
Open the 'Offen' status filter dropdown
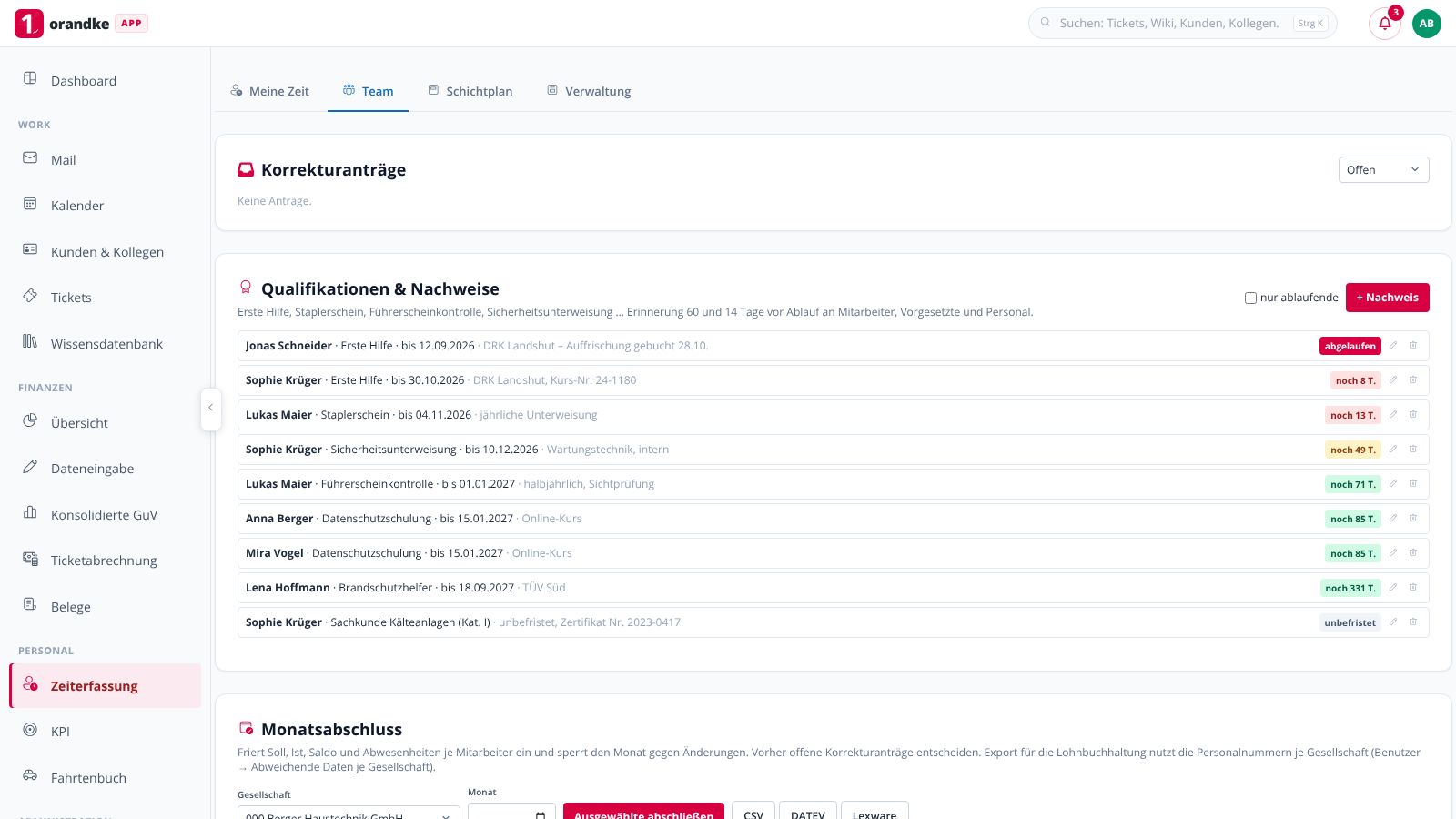[1383, 170]
